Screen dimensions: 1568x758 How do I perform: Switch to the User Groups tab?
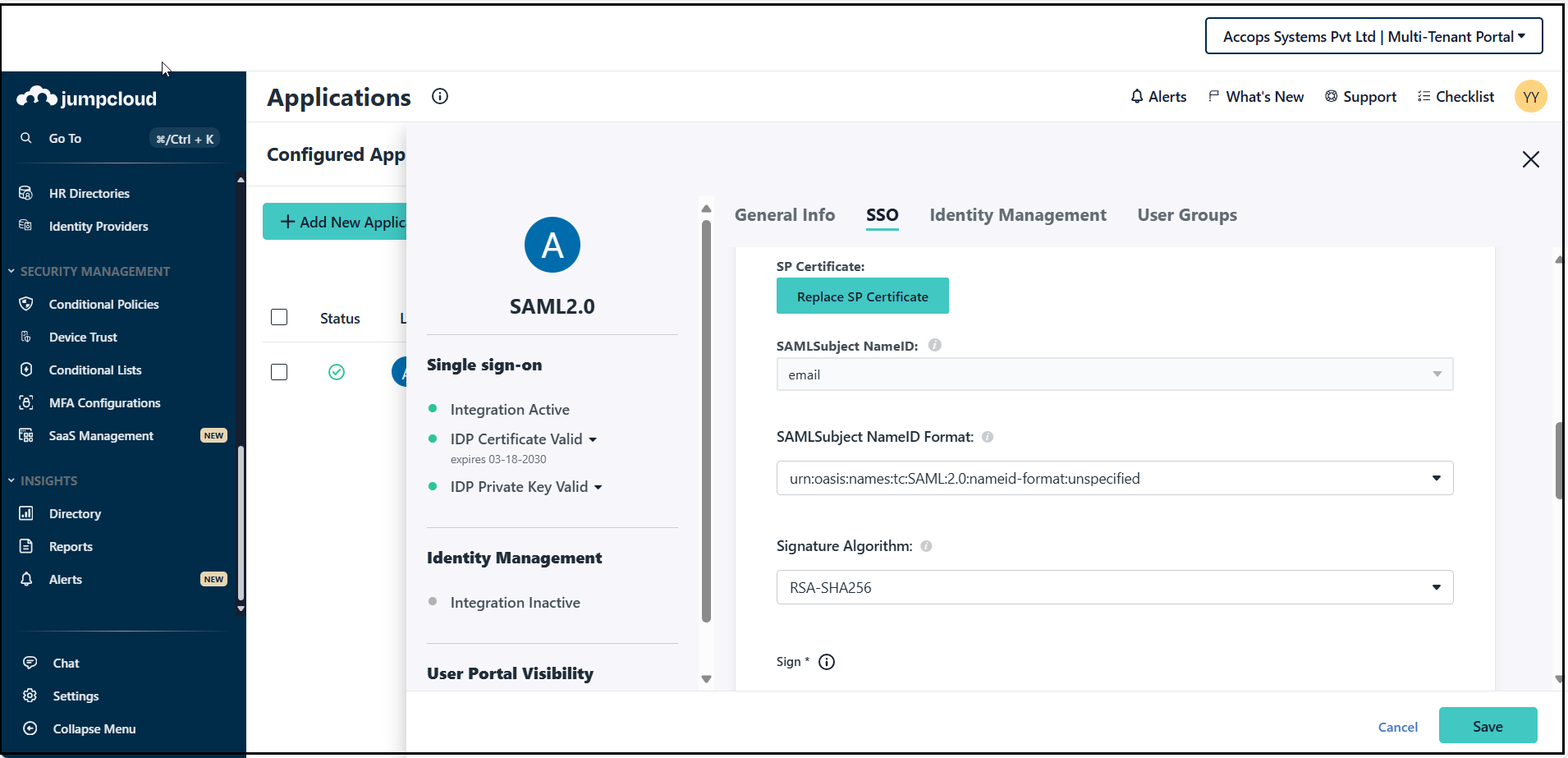pos(1186,215)
